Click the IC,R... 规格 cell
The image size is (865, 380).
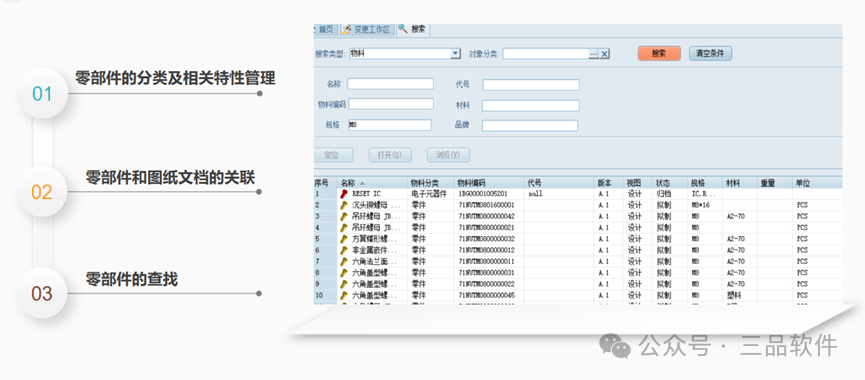click(x=703, y=194)
